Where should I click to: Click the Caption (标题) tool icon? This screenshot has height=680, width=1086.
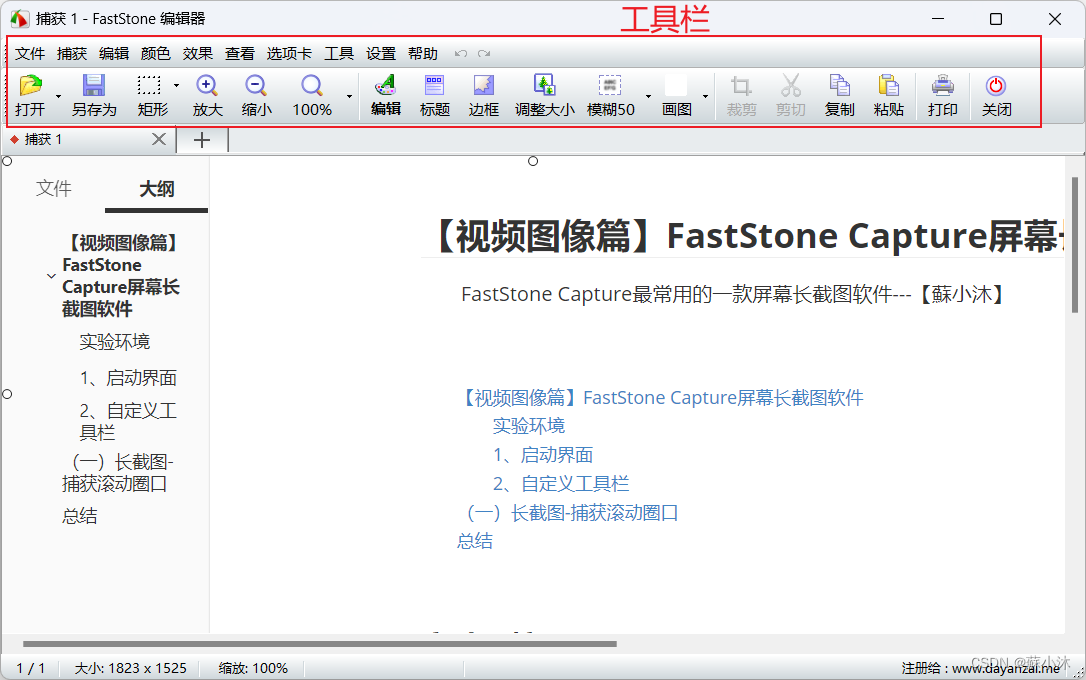(434, 86)
